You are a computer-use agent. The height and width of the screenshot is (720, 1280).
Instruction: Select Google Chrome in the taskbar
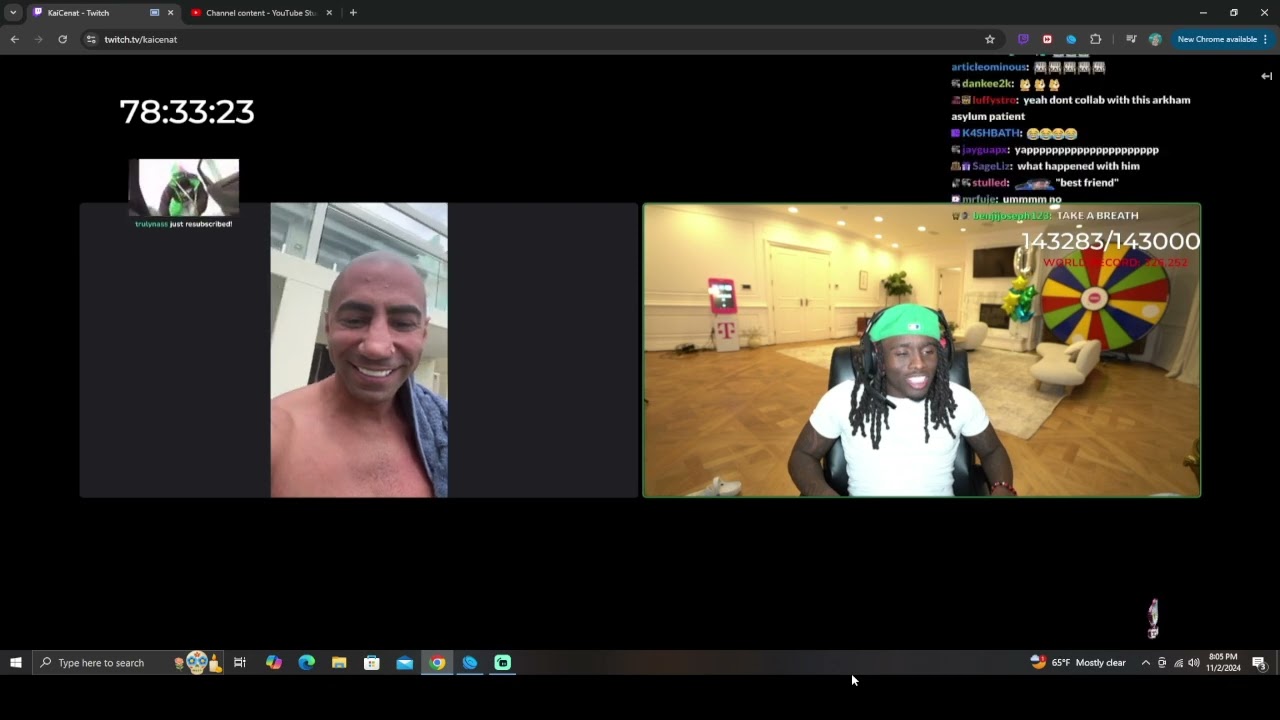coord(437,663)
